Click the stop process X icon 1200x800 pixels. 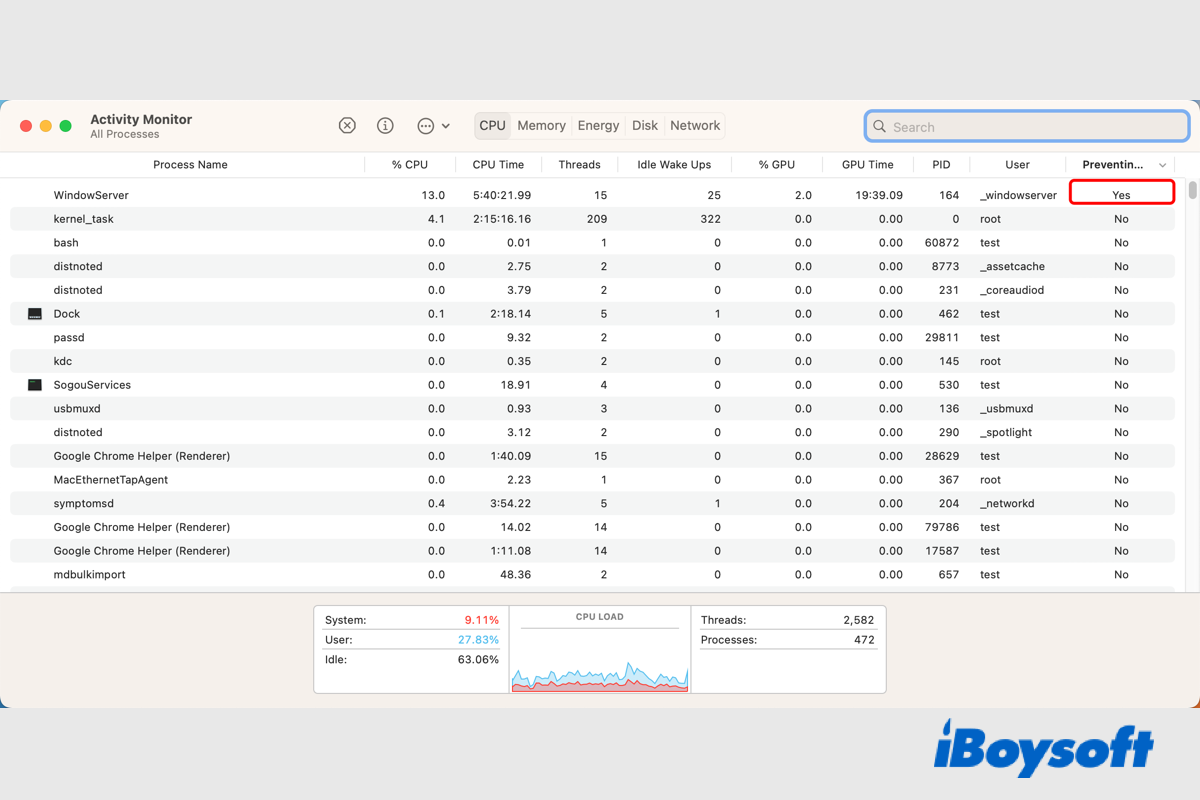pyautogui.click(x=347, y=126)
